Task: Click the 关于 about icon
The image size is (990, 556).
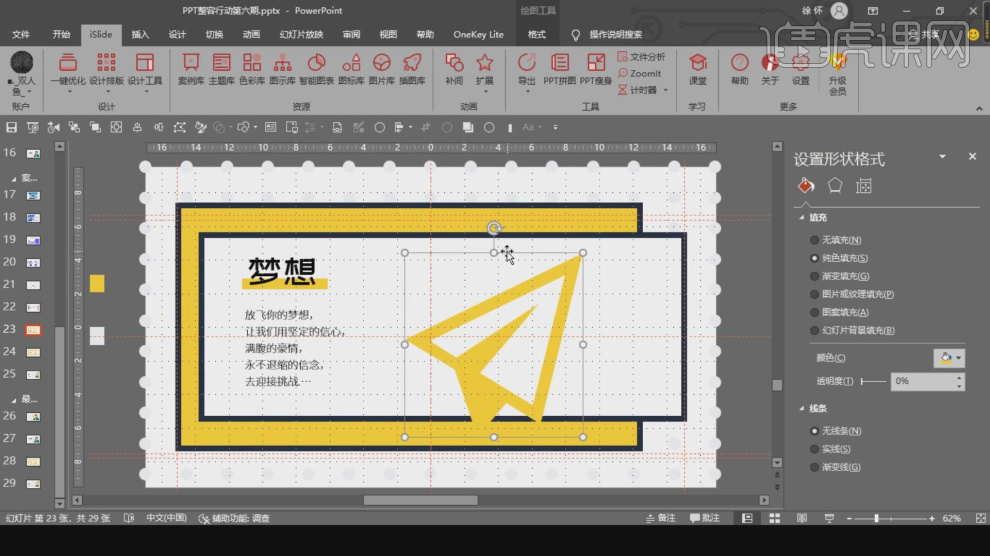Action: tap(770, 69)
